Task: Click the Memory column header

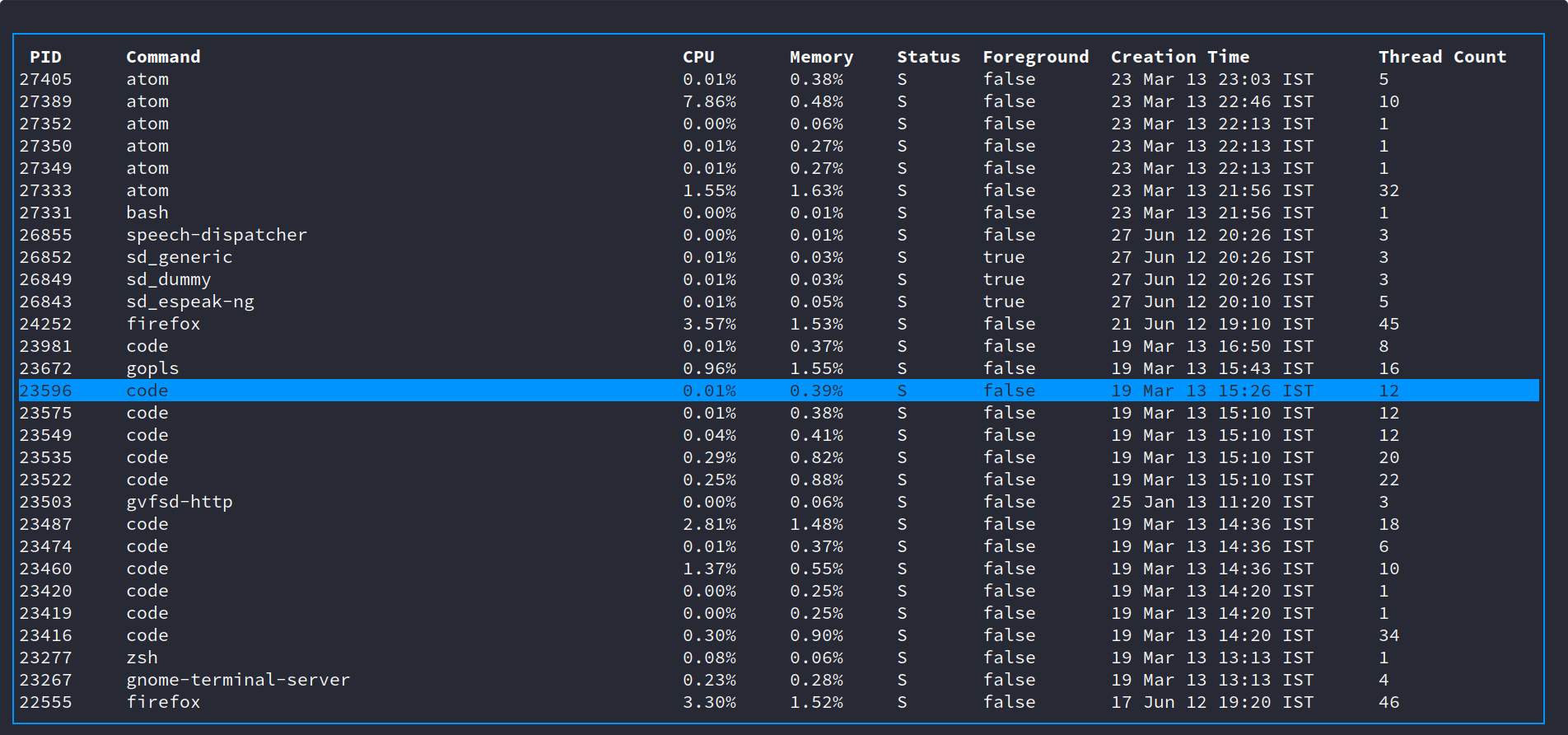Action: point(821,57)
